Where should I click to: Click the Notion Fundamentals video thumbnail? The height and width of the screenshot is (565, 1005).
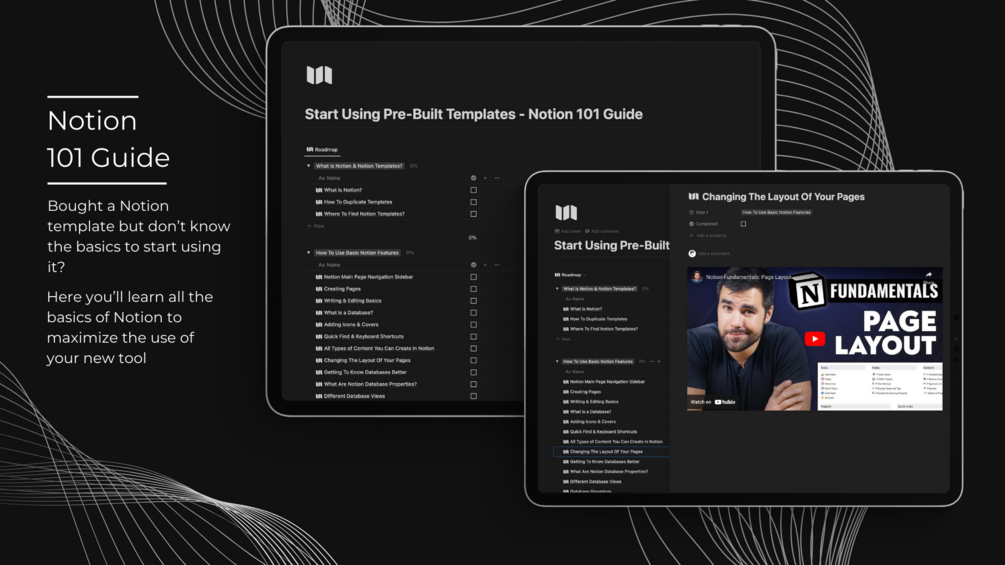pos(815,339)
